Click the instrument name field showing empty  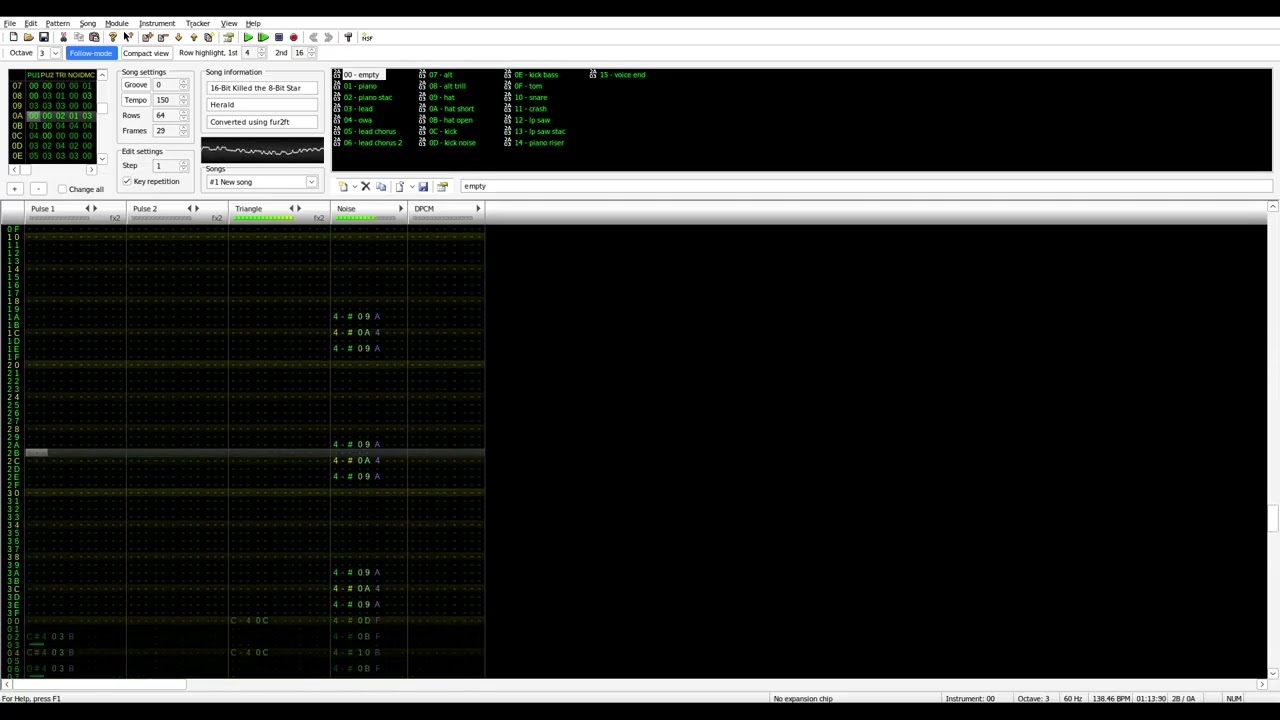865,186
